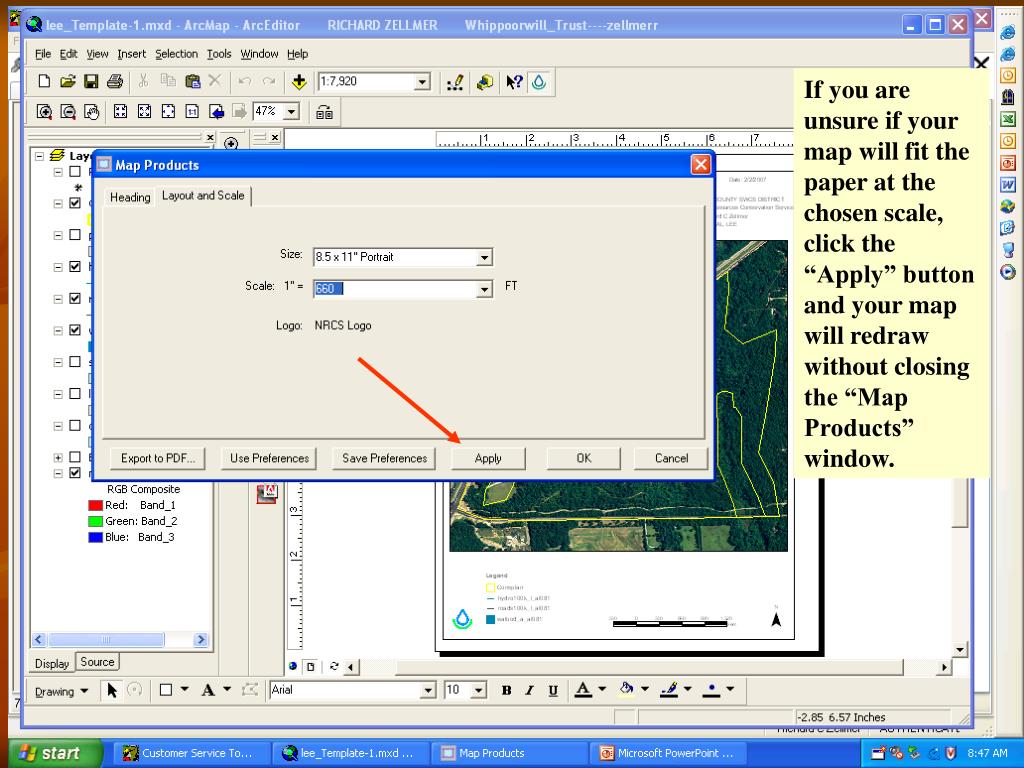Open the Arial font name dropdown
Viewport: 1024px width, 768px height.
coord(428,690)
